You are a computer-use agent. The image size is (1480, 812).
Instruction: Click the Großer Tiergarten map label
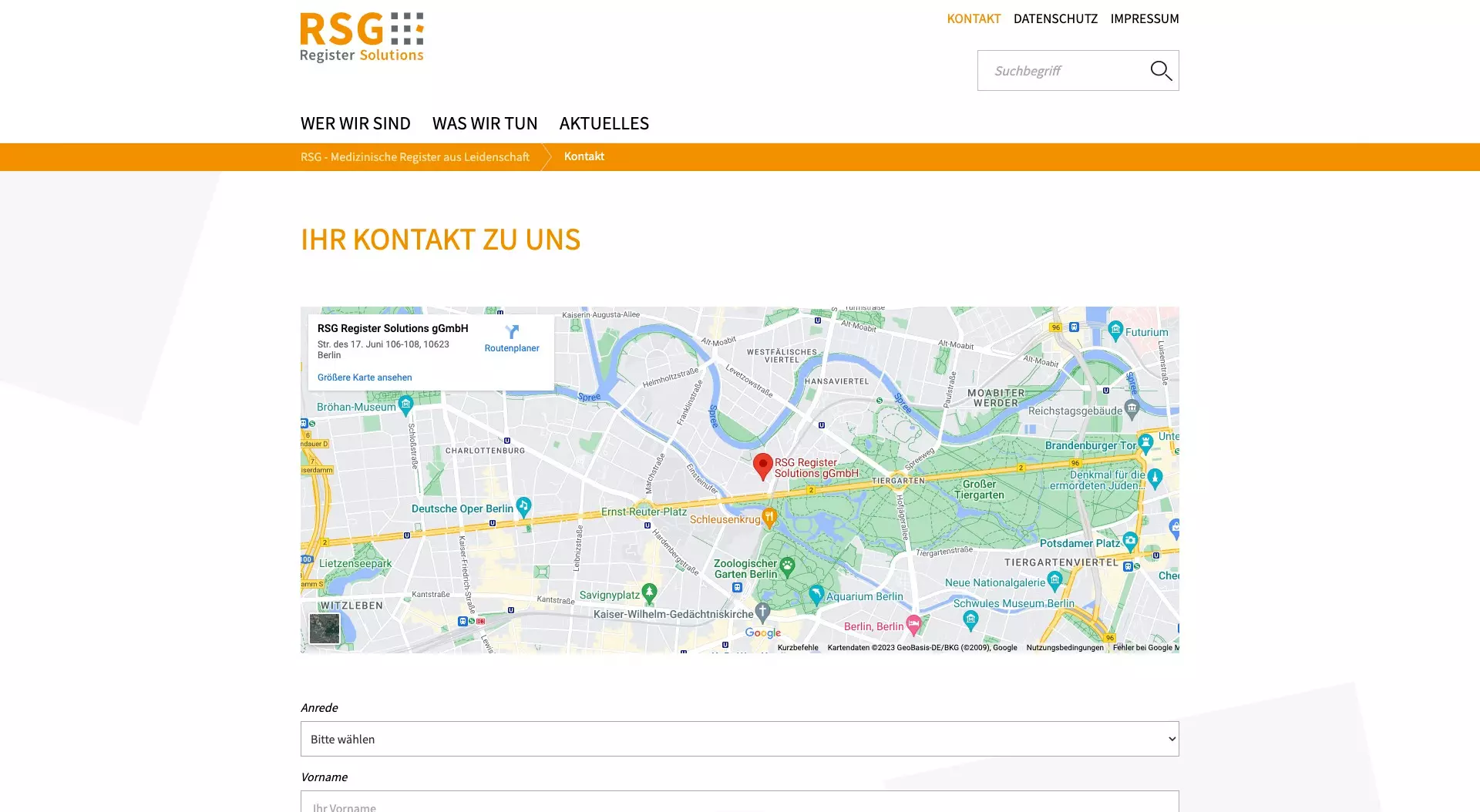click(979, 490)
